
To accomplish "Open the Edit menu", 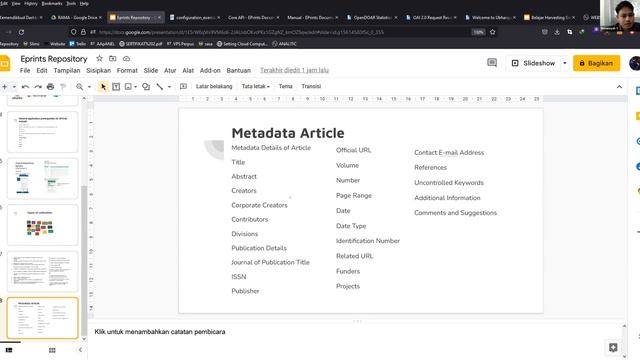I will 42,71.
